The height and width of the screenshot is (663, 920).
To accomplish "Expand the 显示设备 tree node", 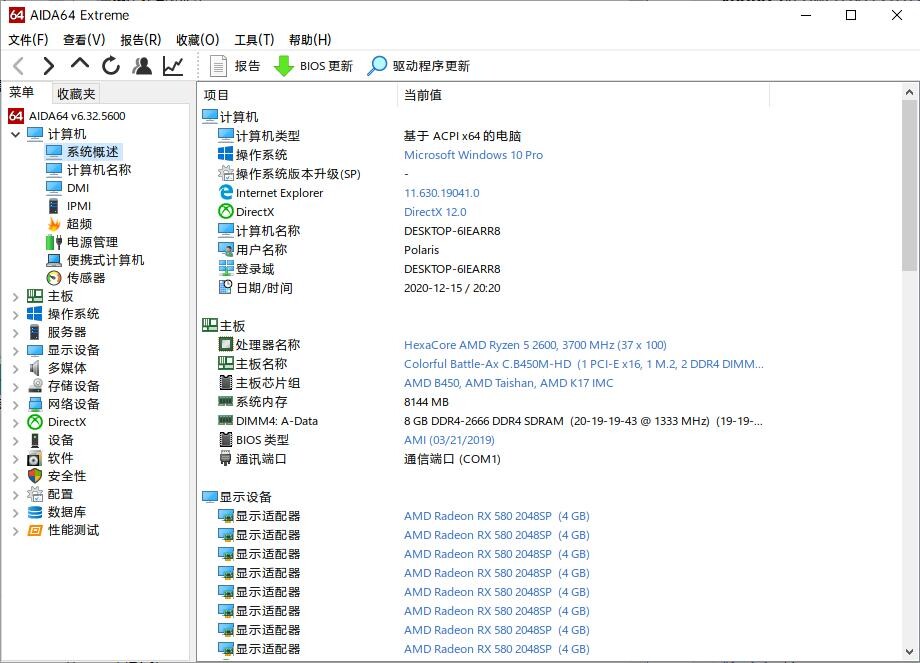I will point(16,350).
